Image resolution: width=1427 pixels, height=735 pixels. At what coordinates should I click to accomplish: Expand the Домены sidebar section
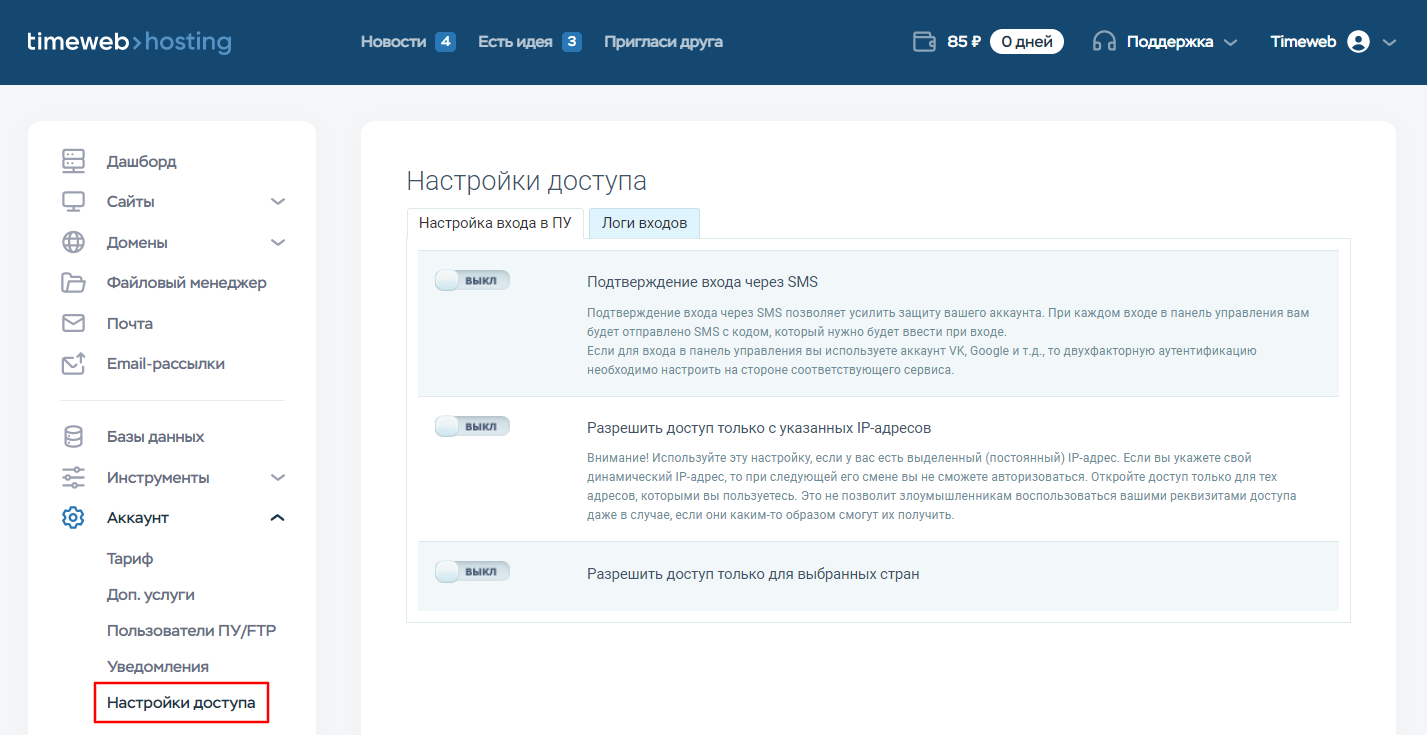point(278,243)
